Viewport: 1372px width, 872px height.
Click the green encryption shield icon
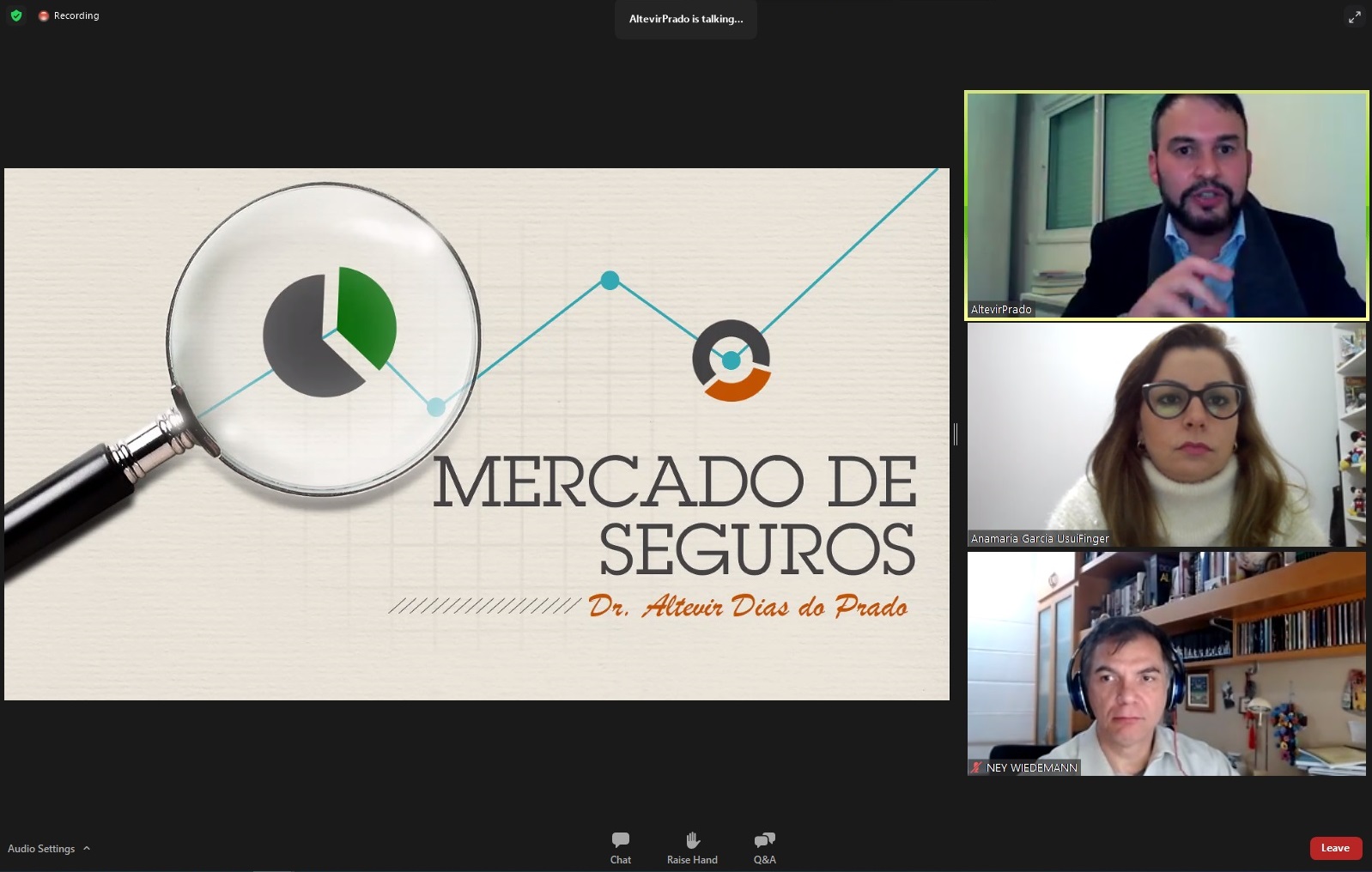16,15
